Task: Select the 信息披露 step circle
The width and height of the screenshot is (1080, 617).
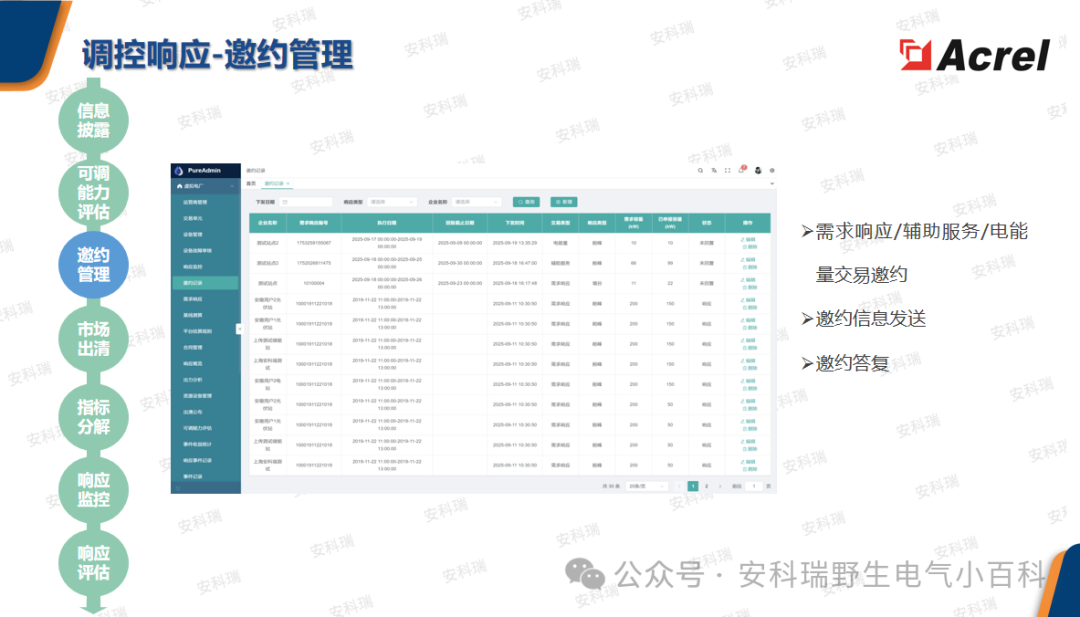Action: [93, 121]
